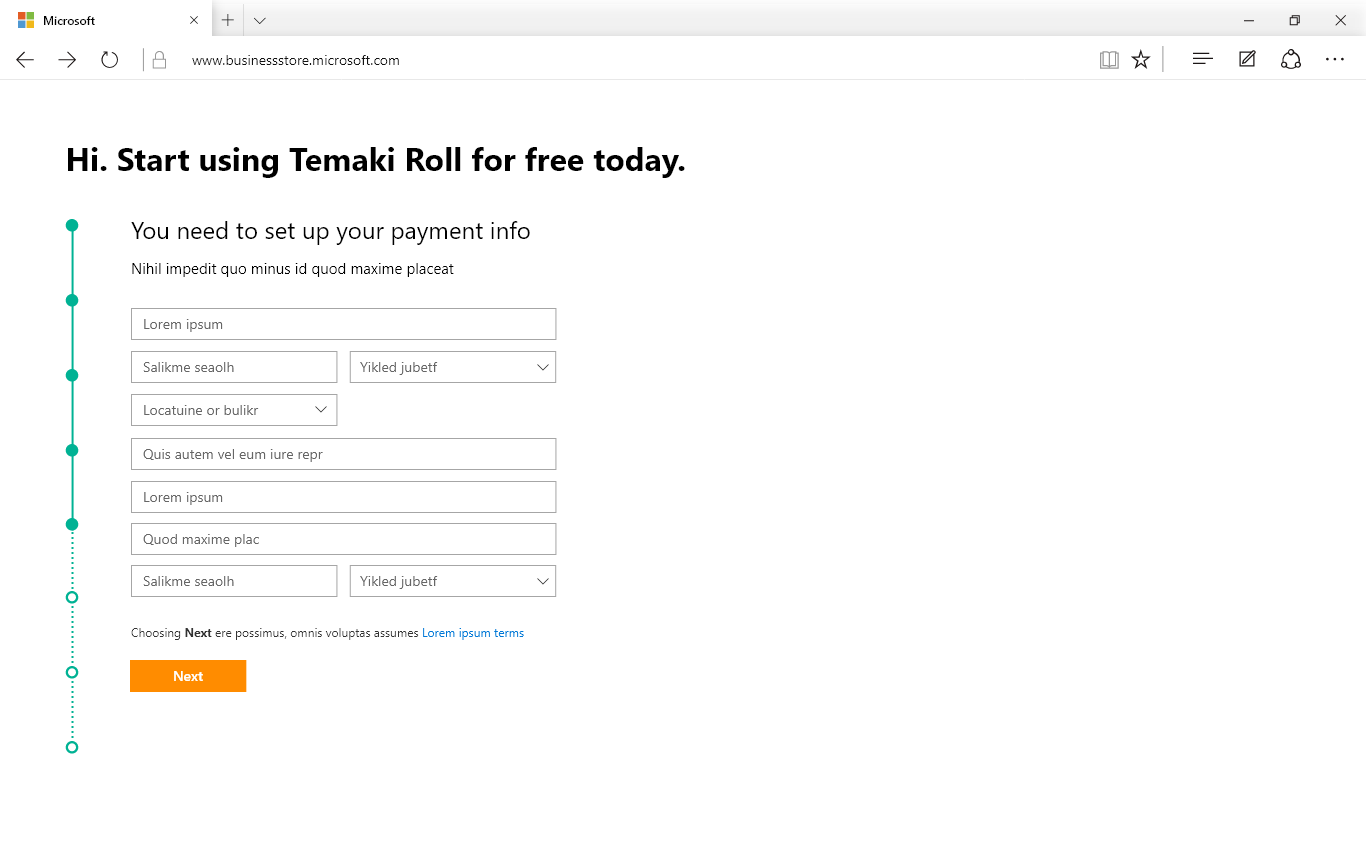Click the upper Salikme seaolh field
The image size is (1366, 851).
tap(234, 367)
